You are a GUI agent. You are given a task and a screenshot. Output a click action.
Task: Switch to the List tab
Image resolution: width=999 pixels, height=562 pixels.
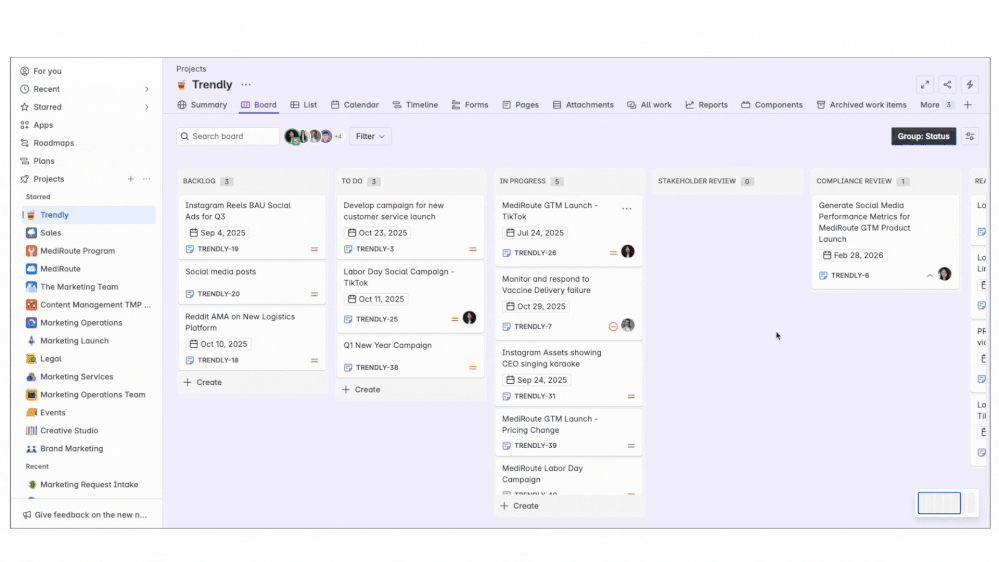304,105
